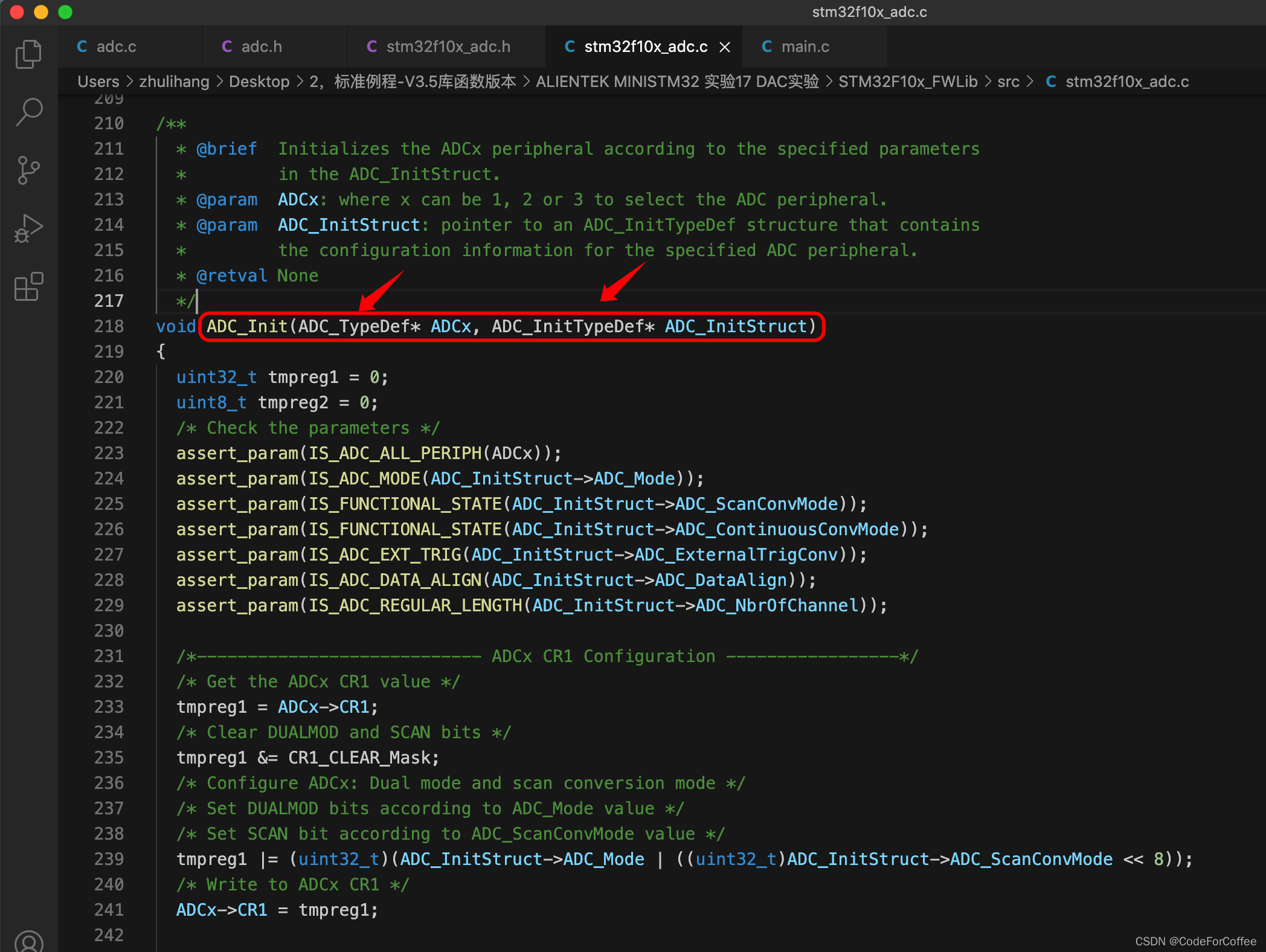Open the Extensions blocks icon
Image resolution: width=1266 pixels, height=952 pixels.
coord(28,286)
